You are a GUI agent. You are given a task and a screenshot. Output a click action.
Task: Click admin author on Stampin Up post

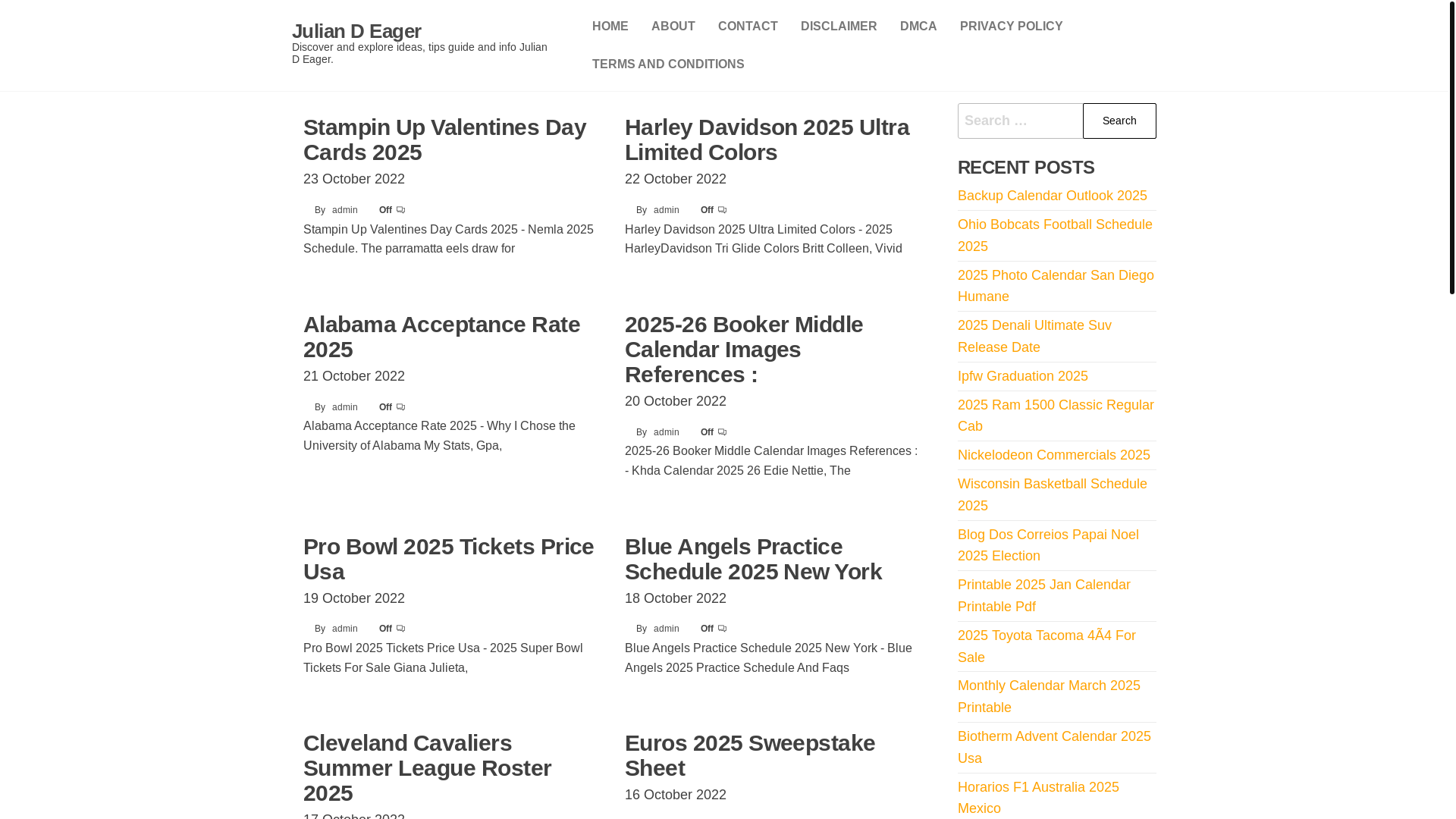(x=344, y=210)
